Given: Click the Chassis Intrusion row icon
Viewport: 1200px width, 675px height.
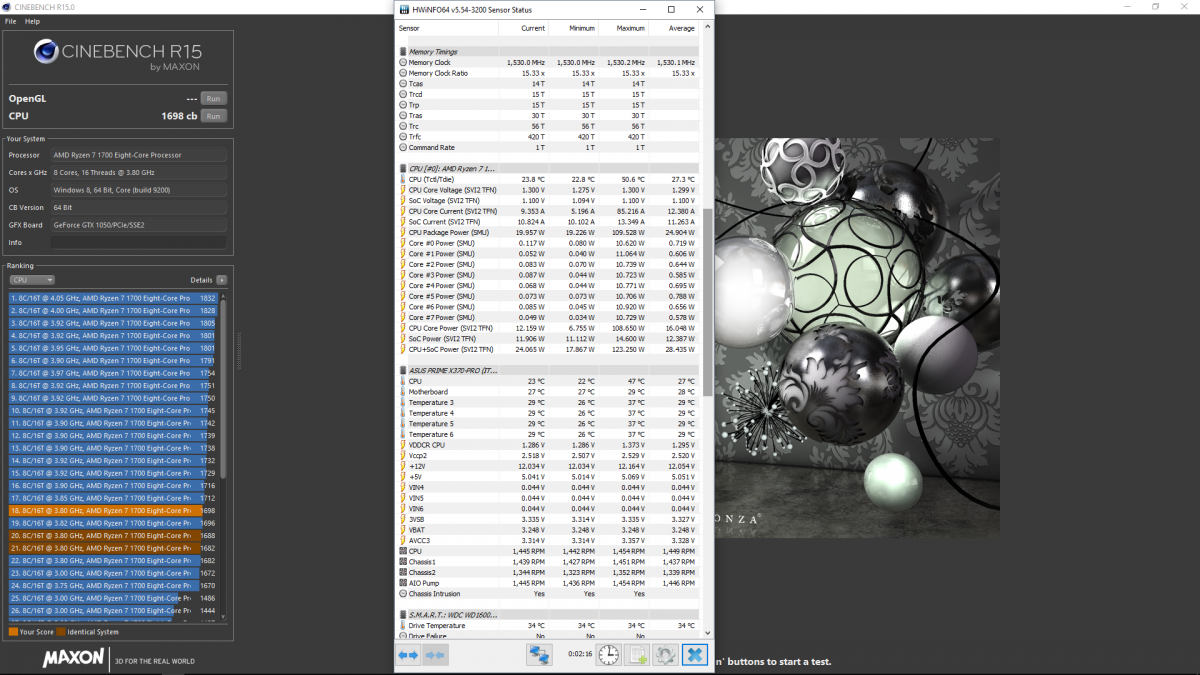Looking at the screenshot, I should (403, 593).
